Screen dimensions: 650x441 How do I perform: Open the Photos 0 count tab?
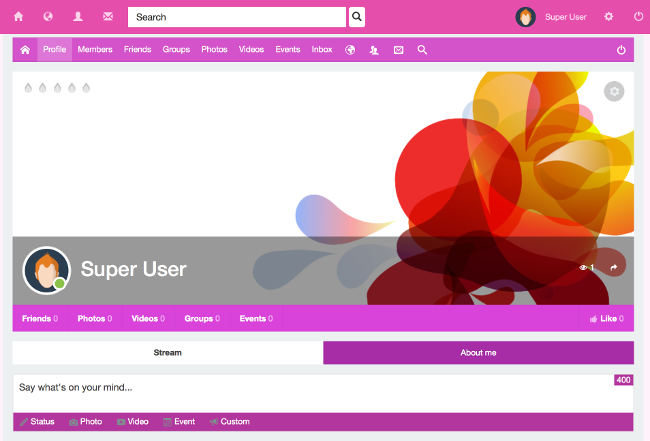pyautogui.click(x=95, y=318)
